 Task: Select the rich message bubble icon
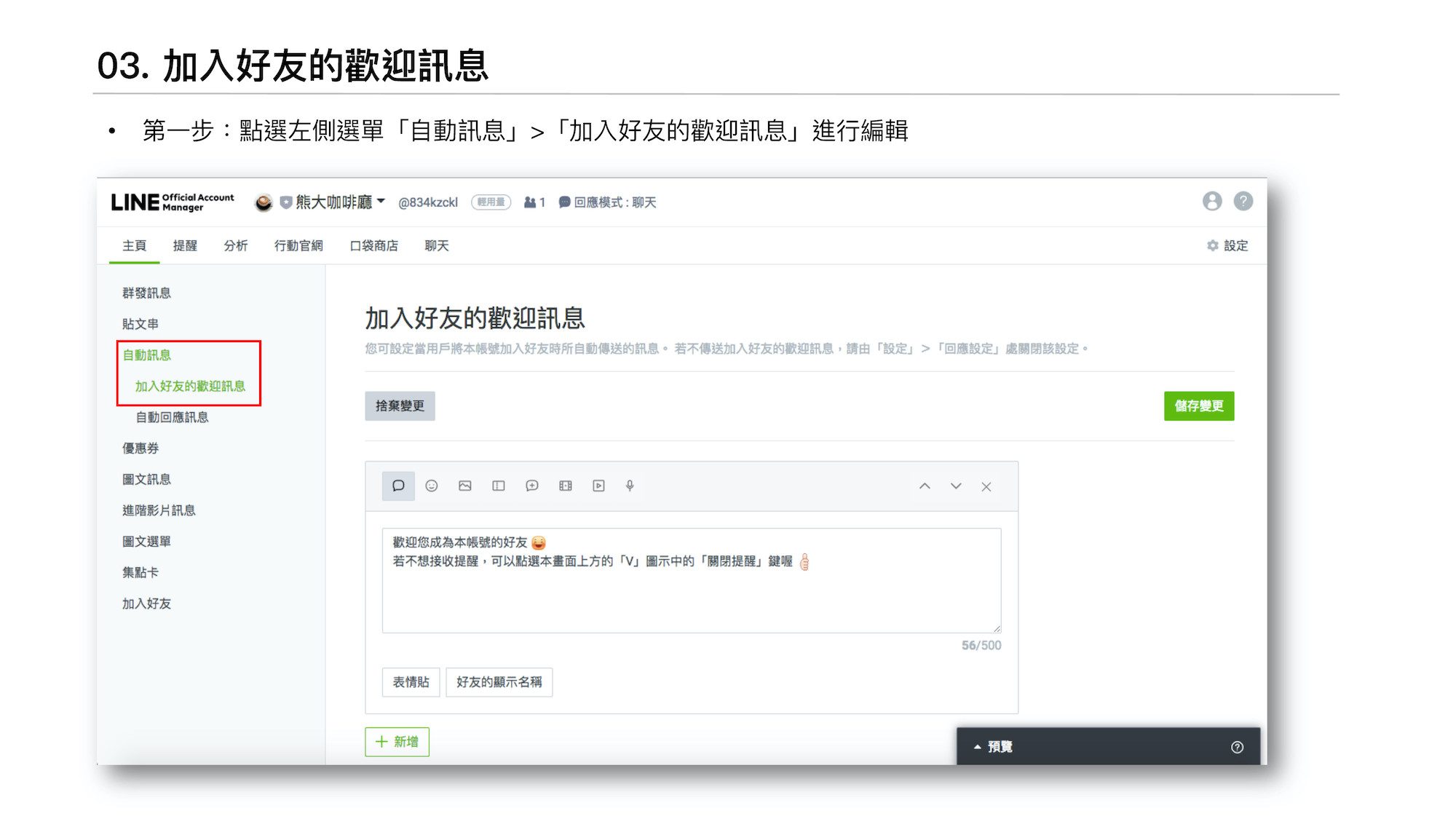coord(532,486)
